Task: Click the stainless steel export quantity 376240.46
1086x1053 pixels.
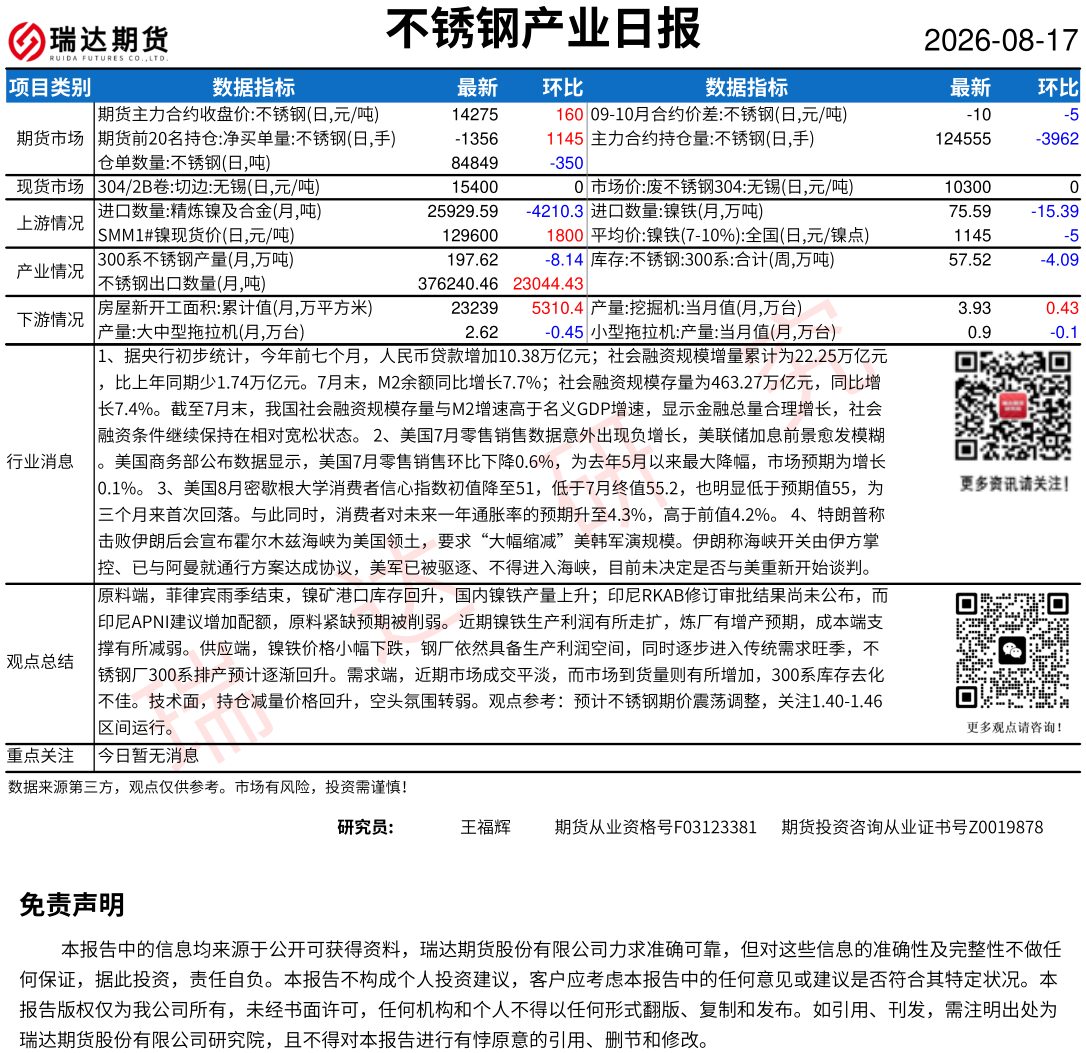Action: click(458, 284)
